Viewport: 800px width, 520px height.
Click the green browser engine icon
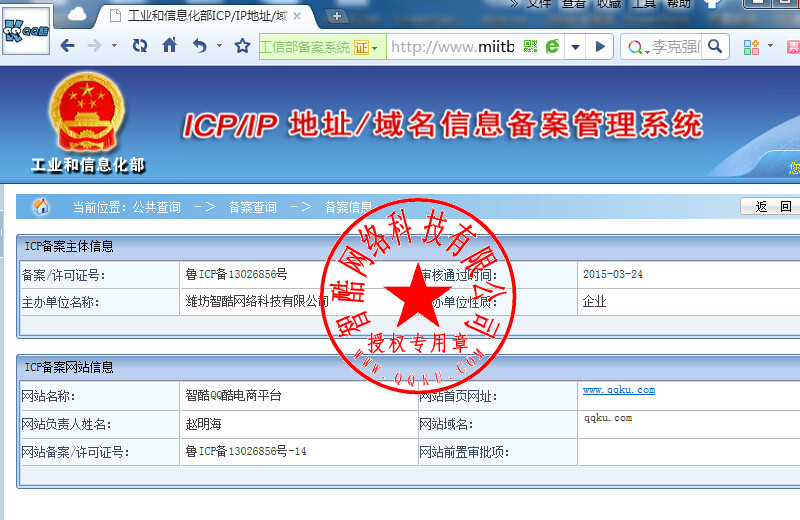click(x=551, y=47)
